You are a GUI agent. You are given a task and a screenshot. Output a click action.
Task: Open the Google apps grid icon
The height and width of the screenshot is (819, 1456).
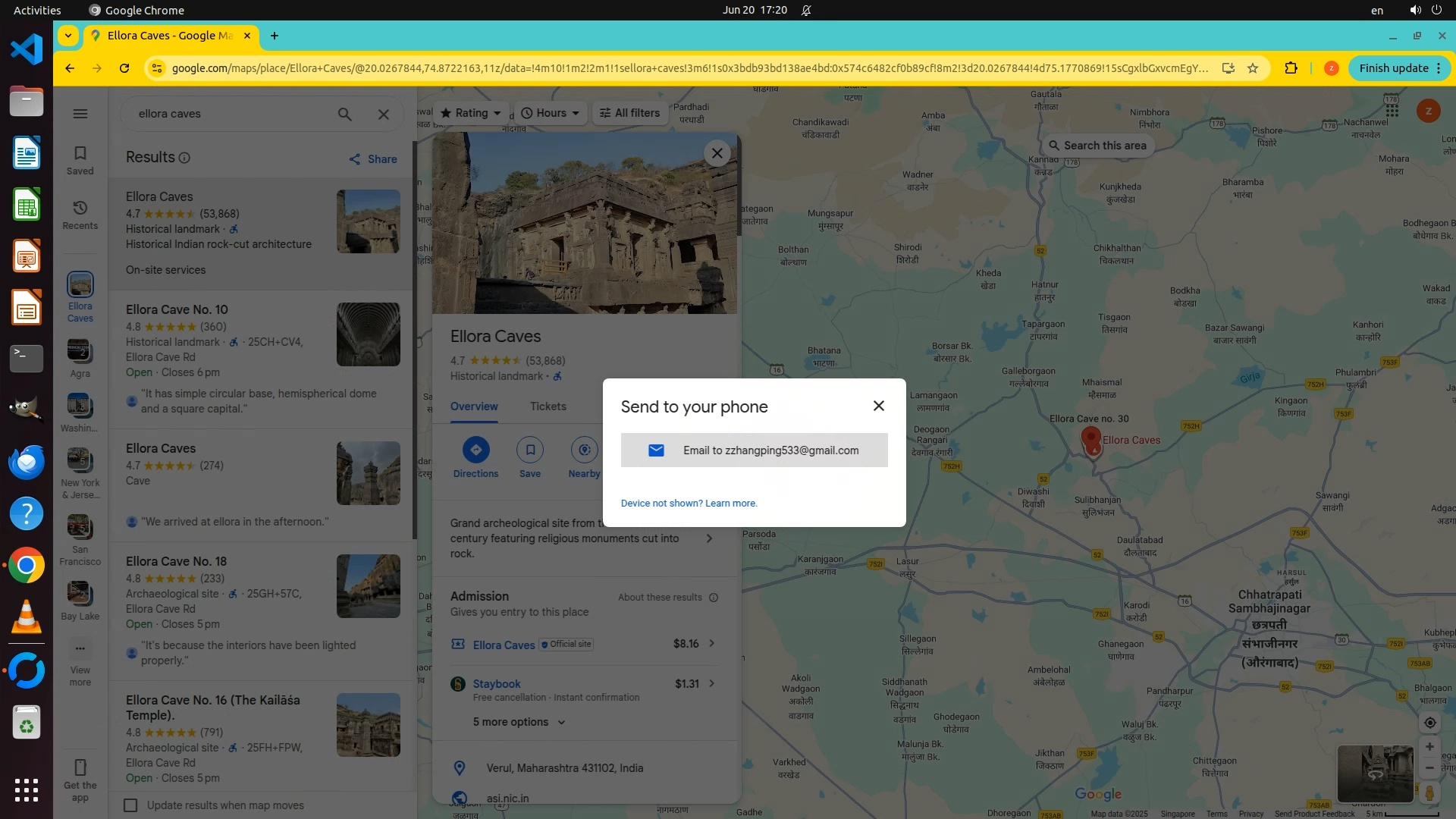click(1392, 111)
